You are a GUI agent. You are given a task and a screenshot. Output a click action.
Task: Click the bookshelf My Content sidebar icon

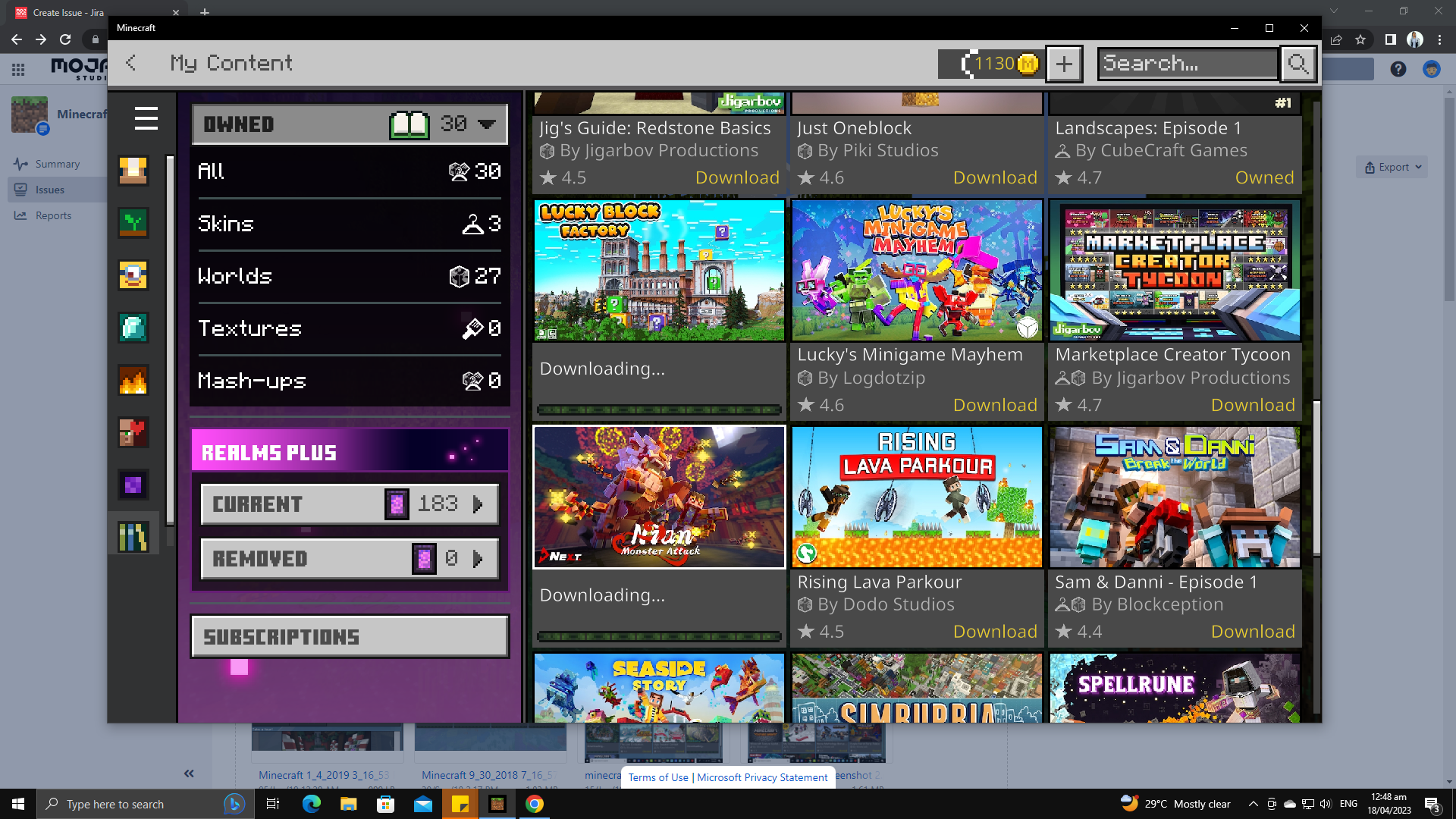133,537
